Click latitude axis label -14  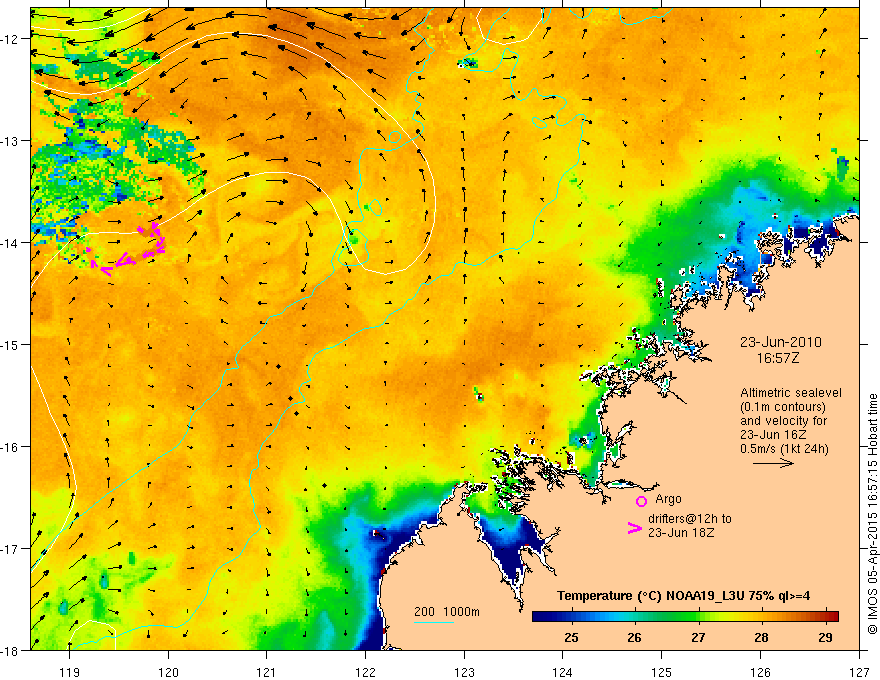(x=10, y=243)
